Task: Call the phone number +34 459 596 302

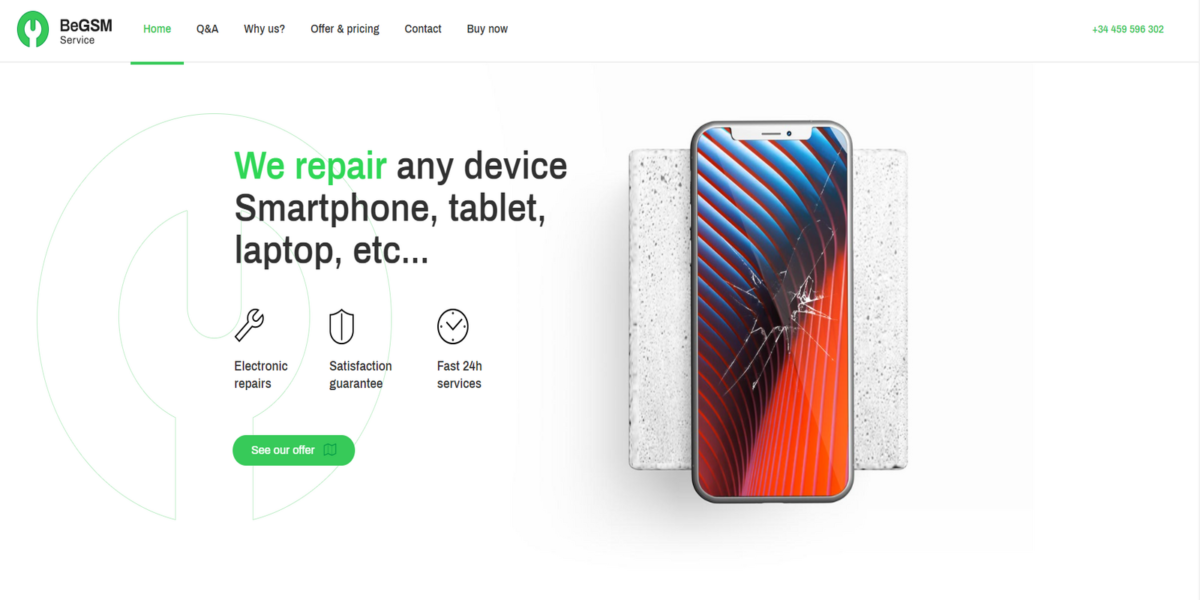Action: (x=1128, y=29)
